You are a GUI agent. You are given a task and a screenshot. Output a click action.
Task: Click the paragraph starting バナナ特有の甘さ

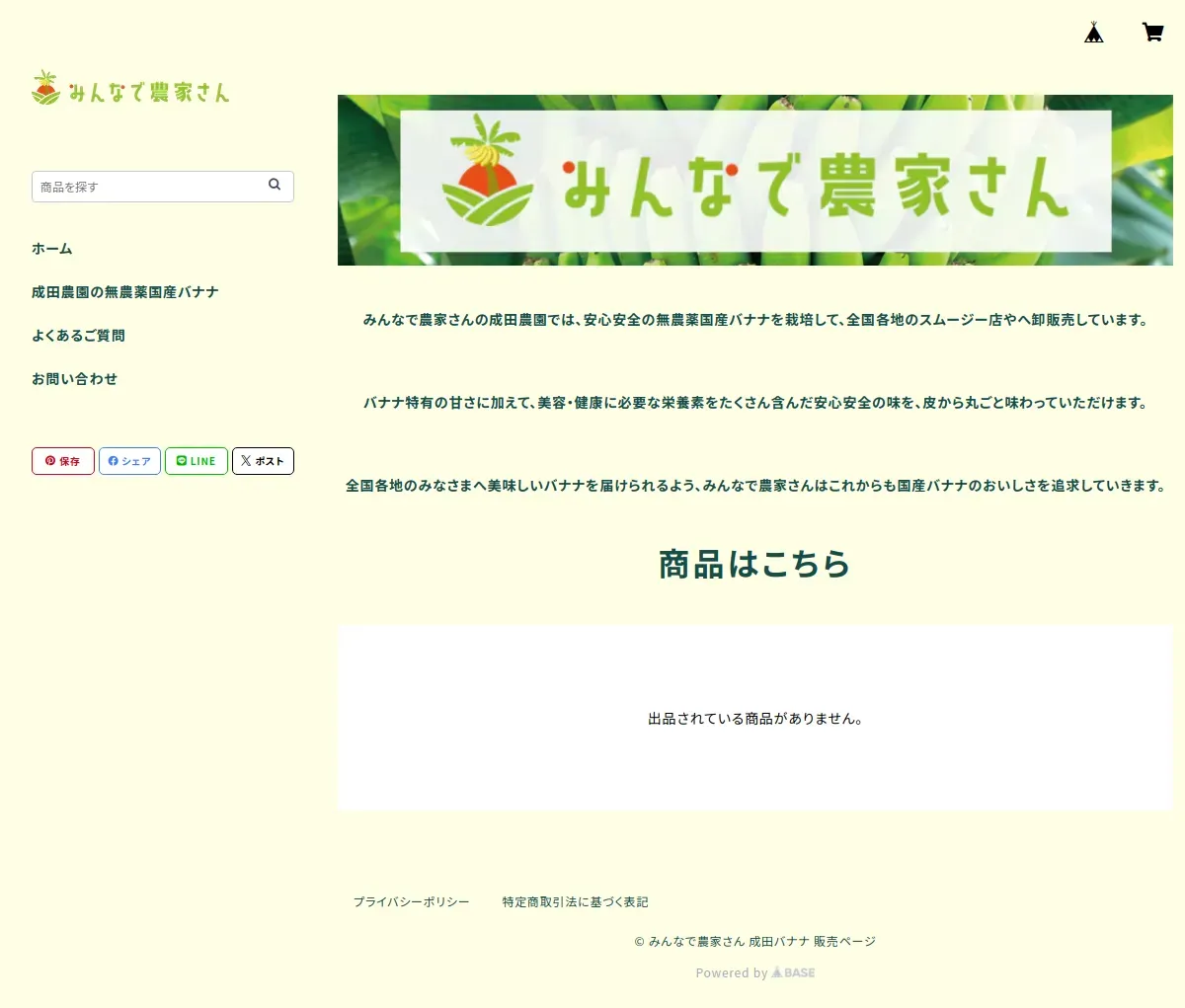point(755,403)
